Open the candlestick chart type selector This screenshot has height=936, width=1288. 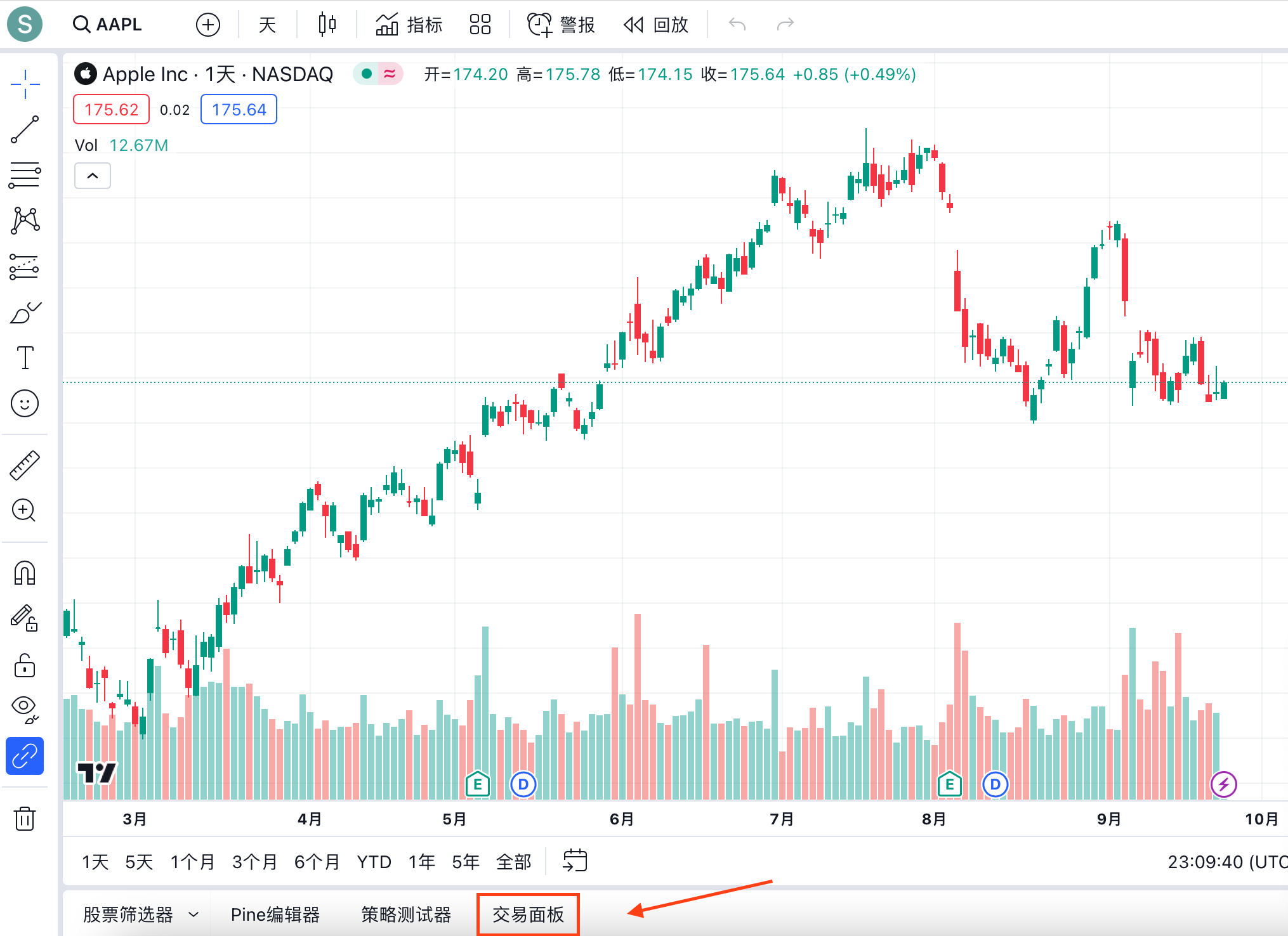click(x=327, y=25)
